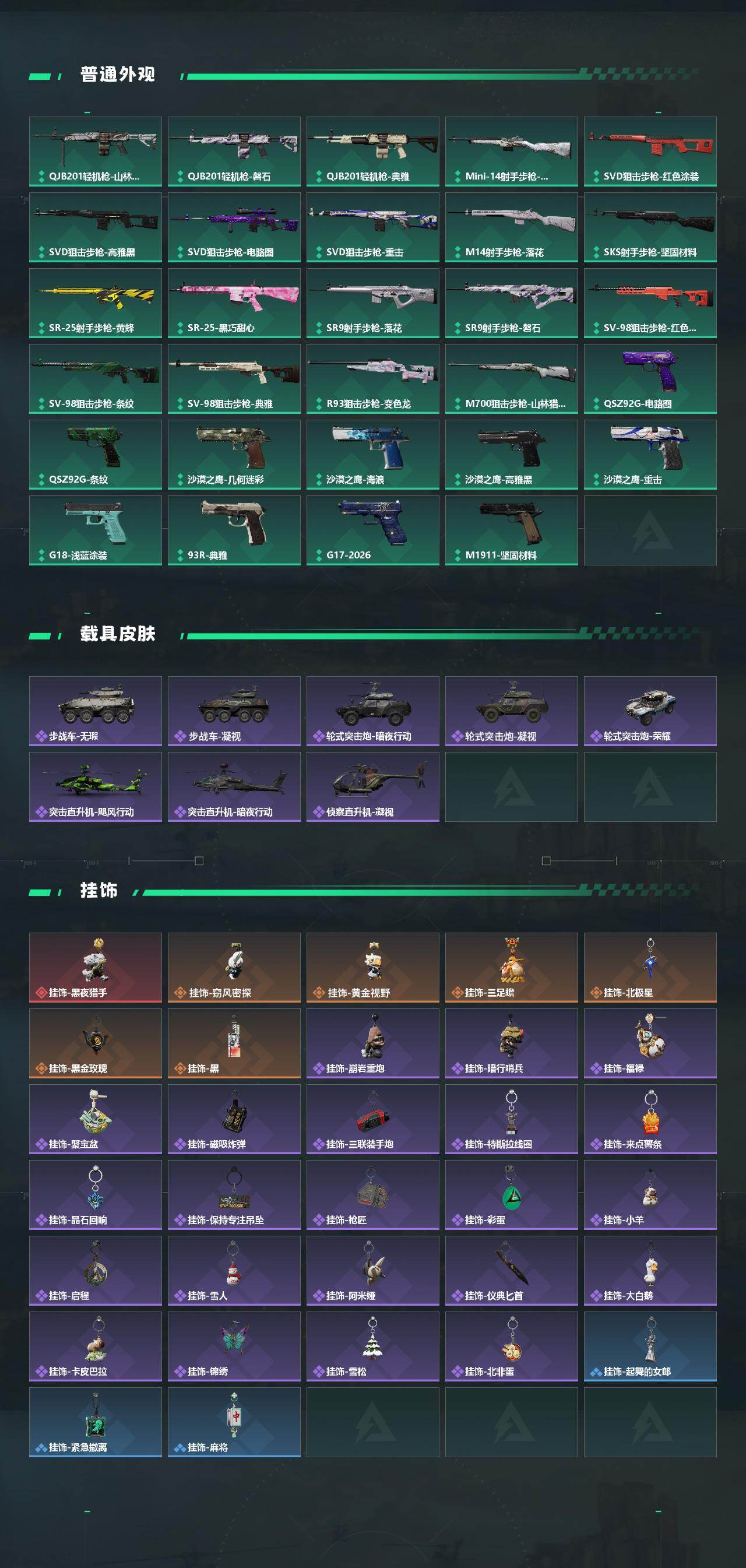The image size is (746, 1568).
Task: Select the SVD狙击步枪-红色涂装 skin card
Action: (x=650, y=152)
